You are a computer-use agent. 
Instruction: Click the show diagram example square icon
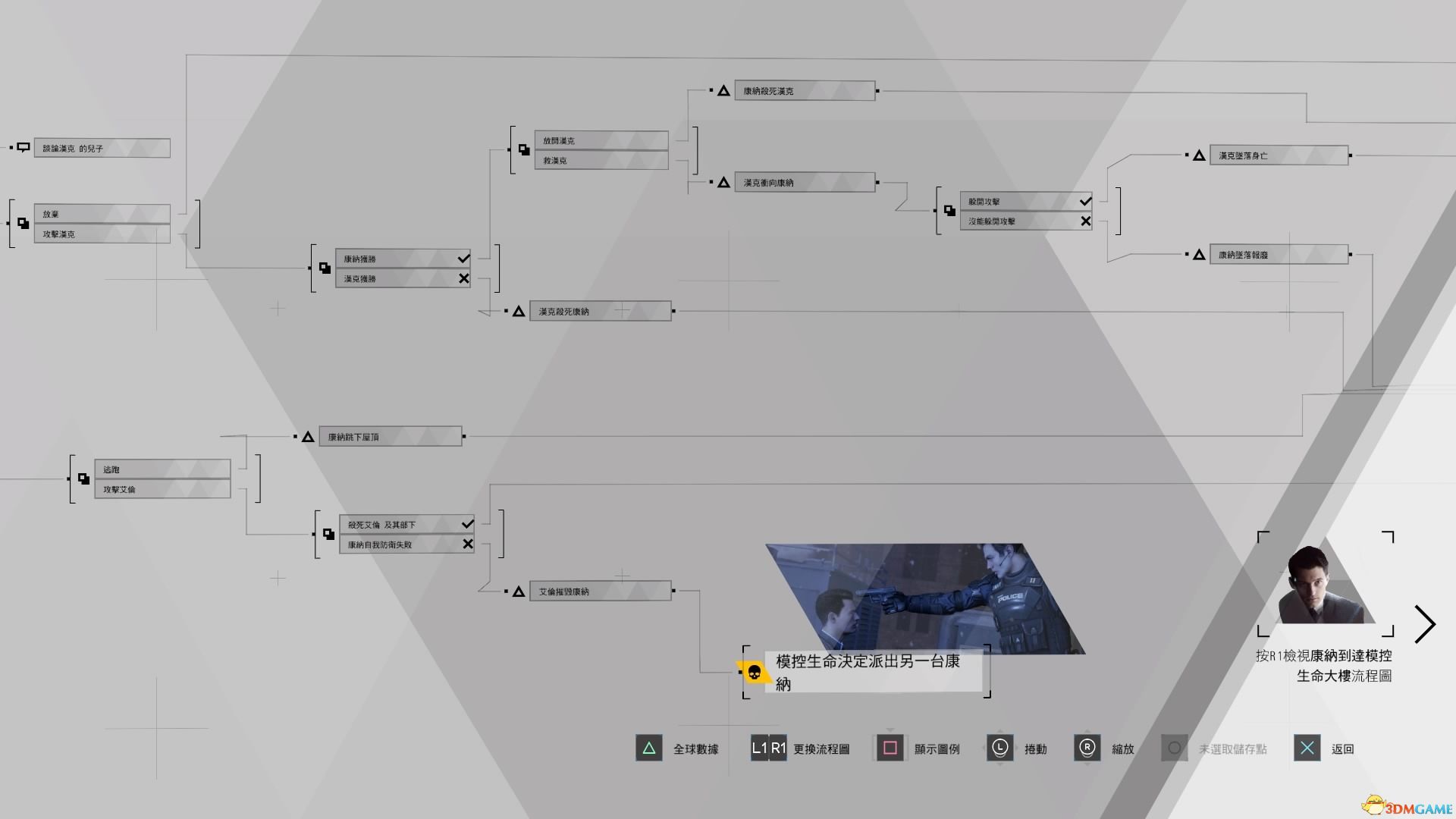pyautogui.click(x=890, y=748)
